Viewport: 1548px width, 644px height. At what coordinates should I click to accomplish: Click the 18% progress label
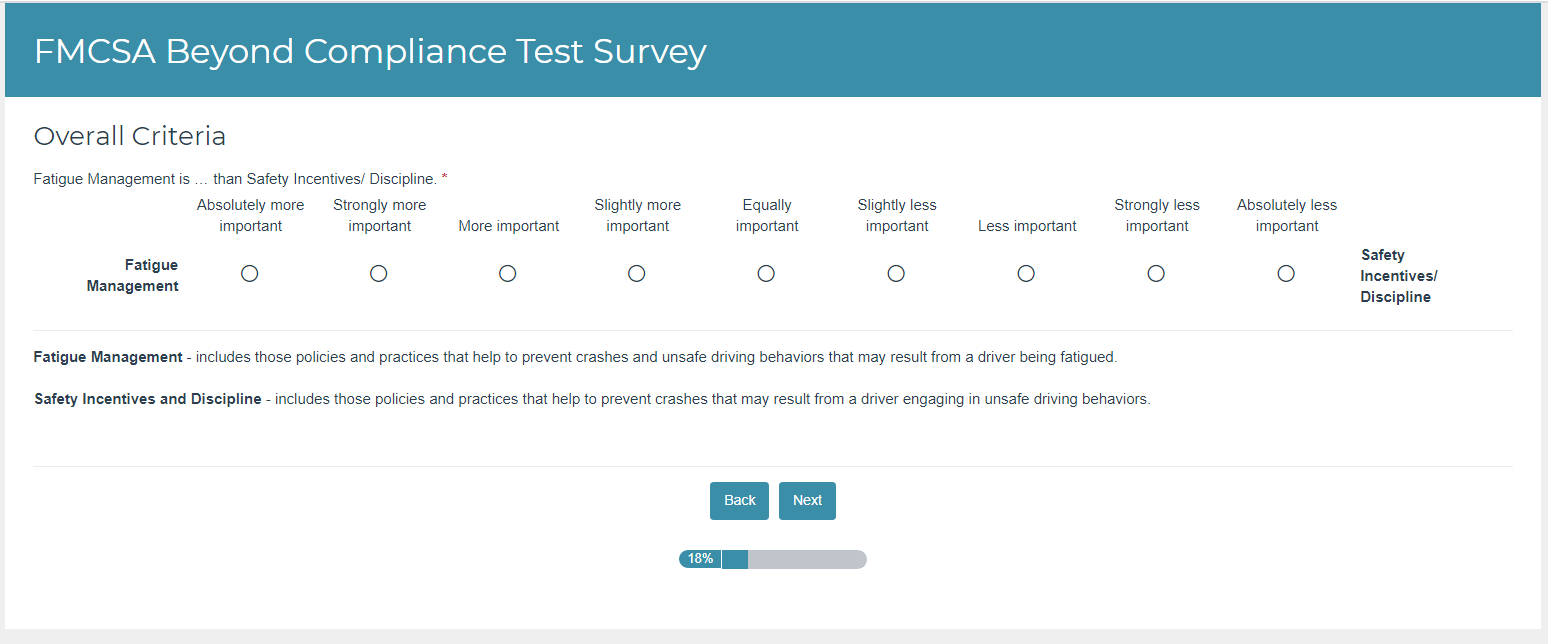tap(700, 559)
